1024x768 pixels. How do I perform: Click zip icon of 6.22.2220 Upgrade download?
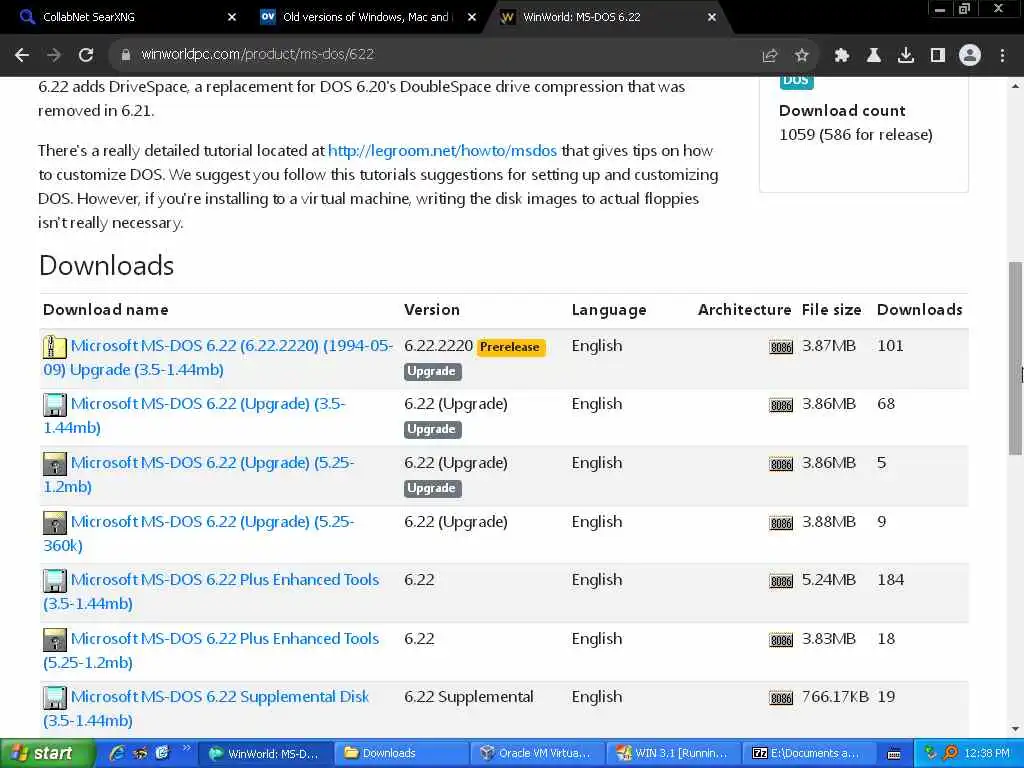55,347
